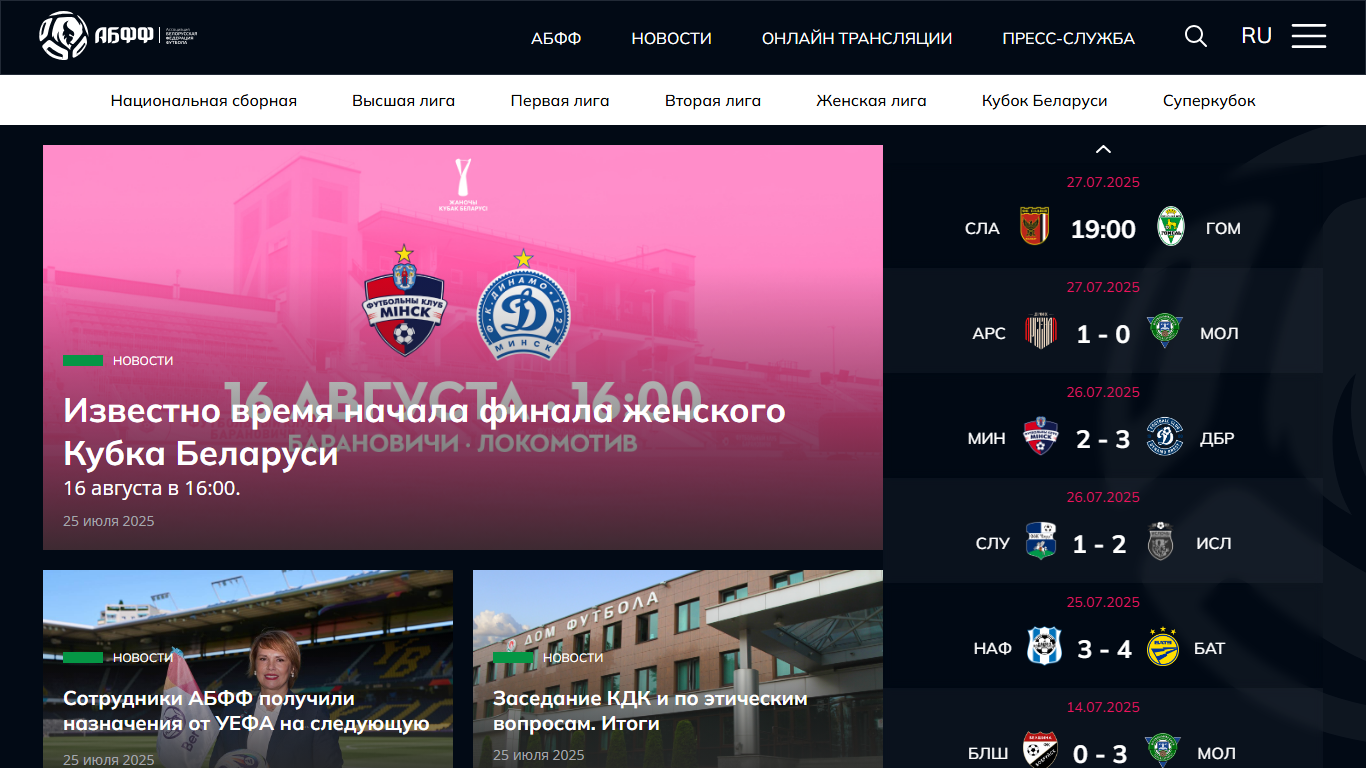Viewport: 1366px width, 768px height.
Task: Click БАТ team crest icon
Action: (x=1162, y=647)
